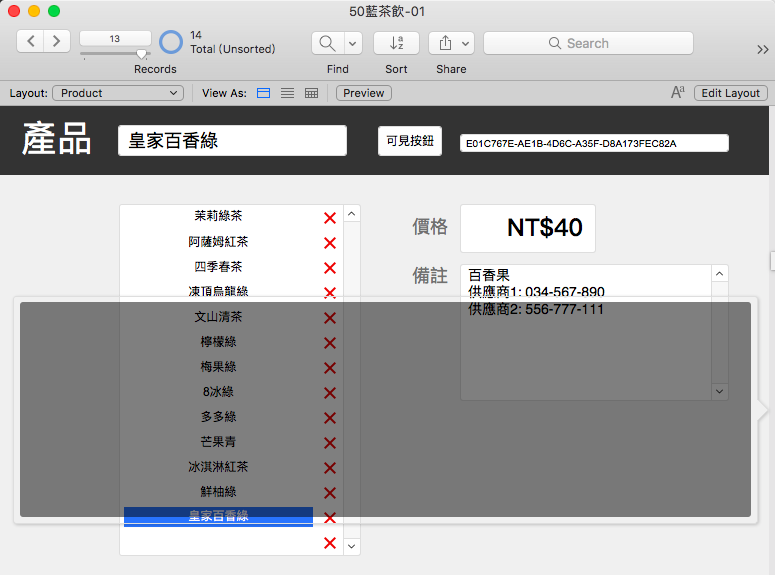Click the product name field 皇家百香綠

pos(232,140)
